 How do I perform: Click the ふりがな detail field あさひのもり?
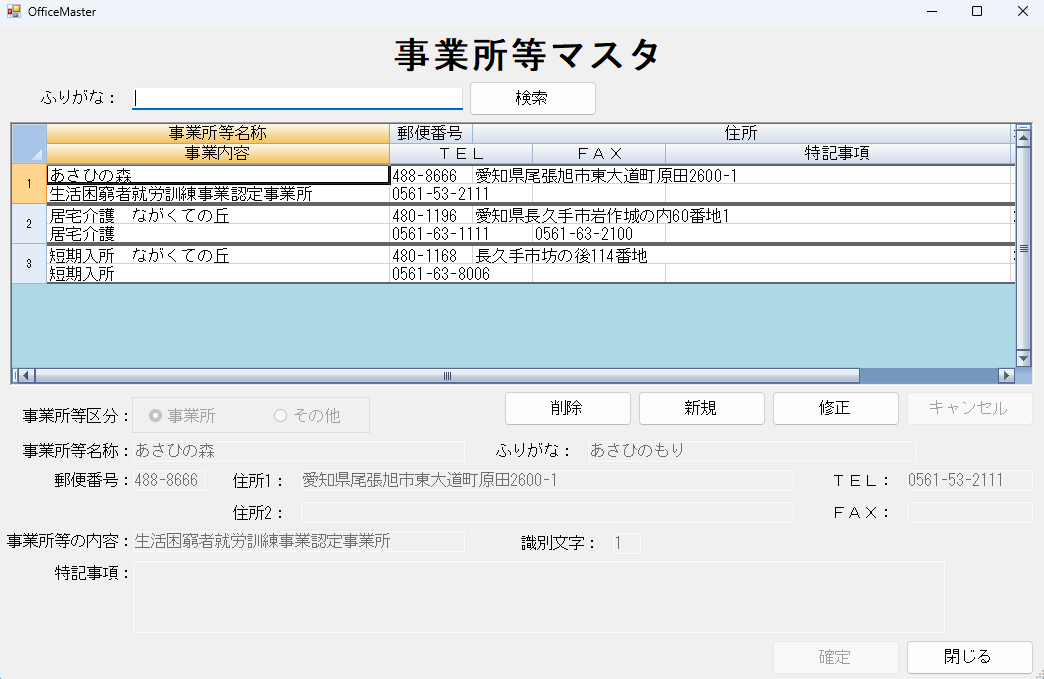[752, 451]
